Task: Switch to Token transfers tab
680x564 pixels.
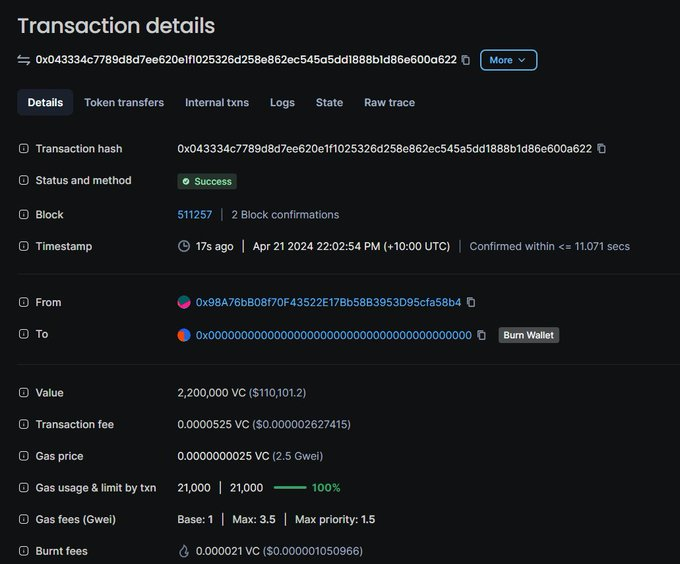Action: coord(124,102)
